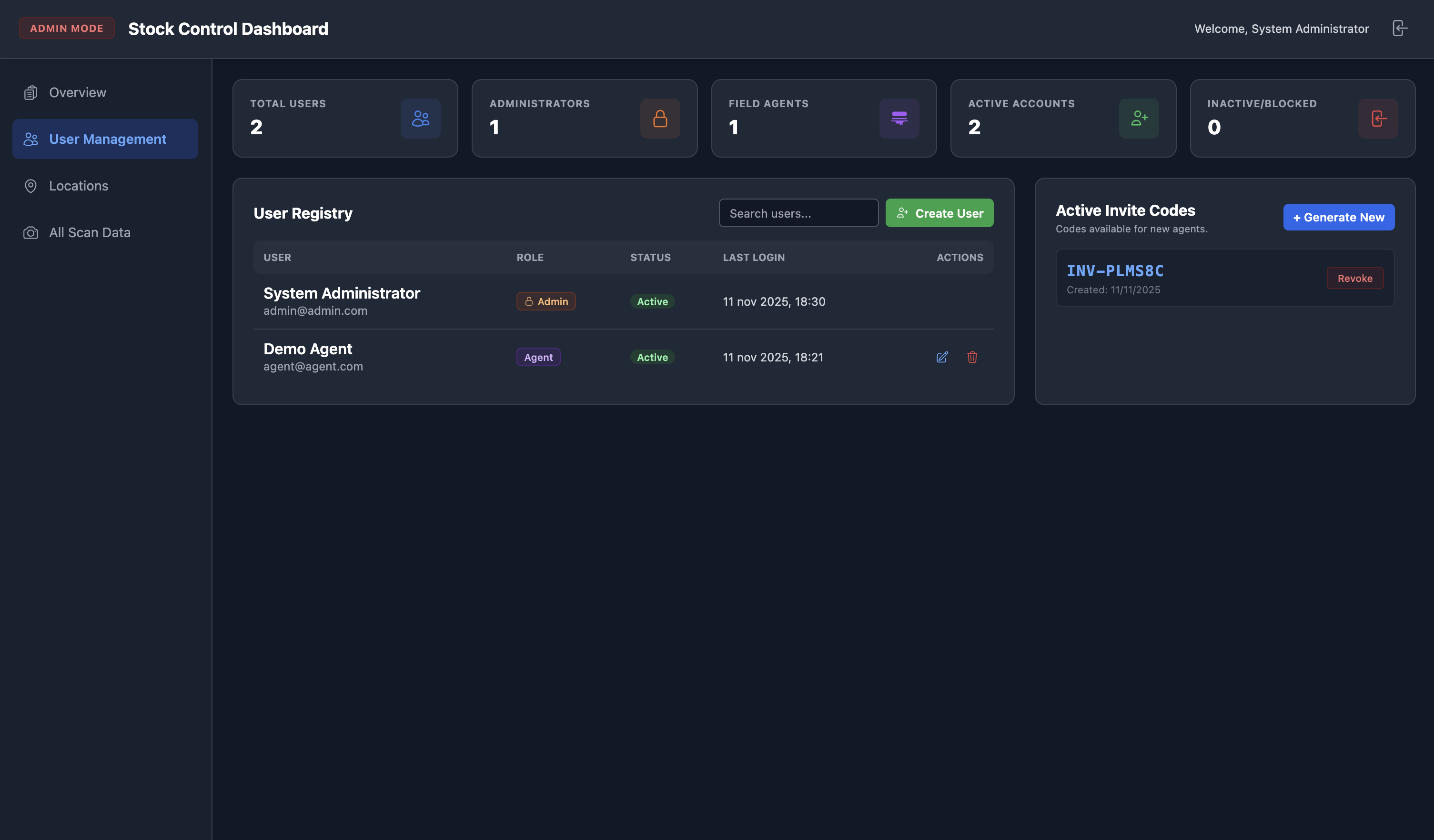Click the Admin role badge
1434x840 pixels.
(x=545, y=301)
